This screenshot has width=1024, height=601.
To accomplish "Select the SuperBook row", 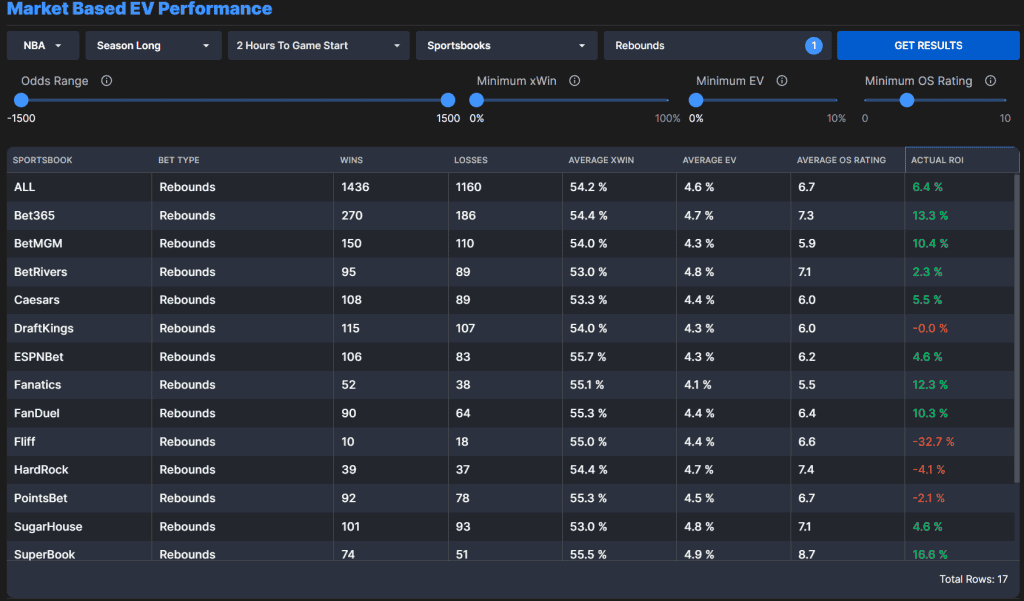I will [510, 551].
